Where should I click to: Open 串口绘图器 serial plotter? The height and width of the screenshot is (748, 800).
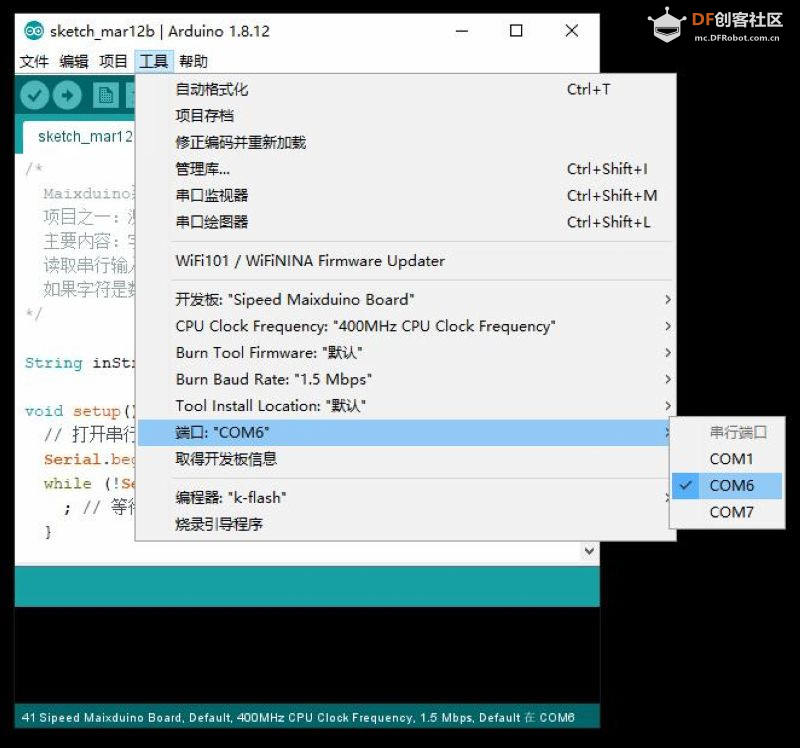[x=407, y=222]
